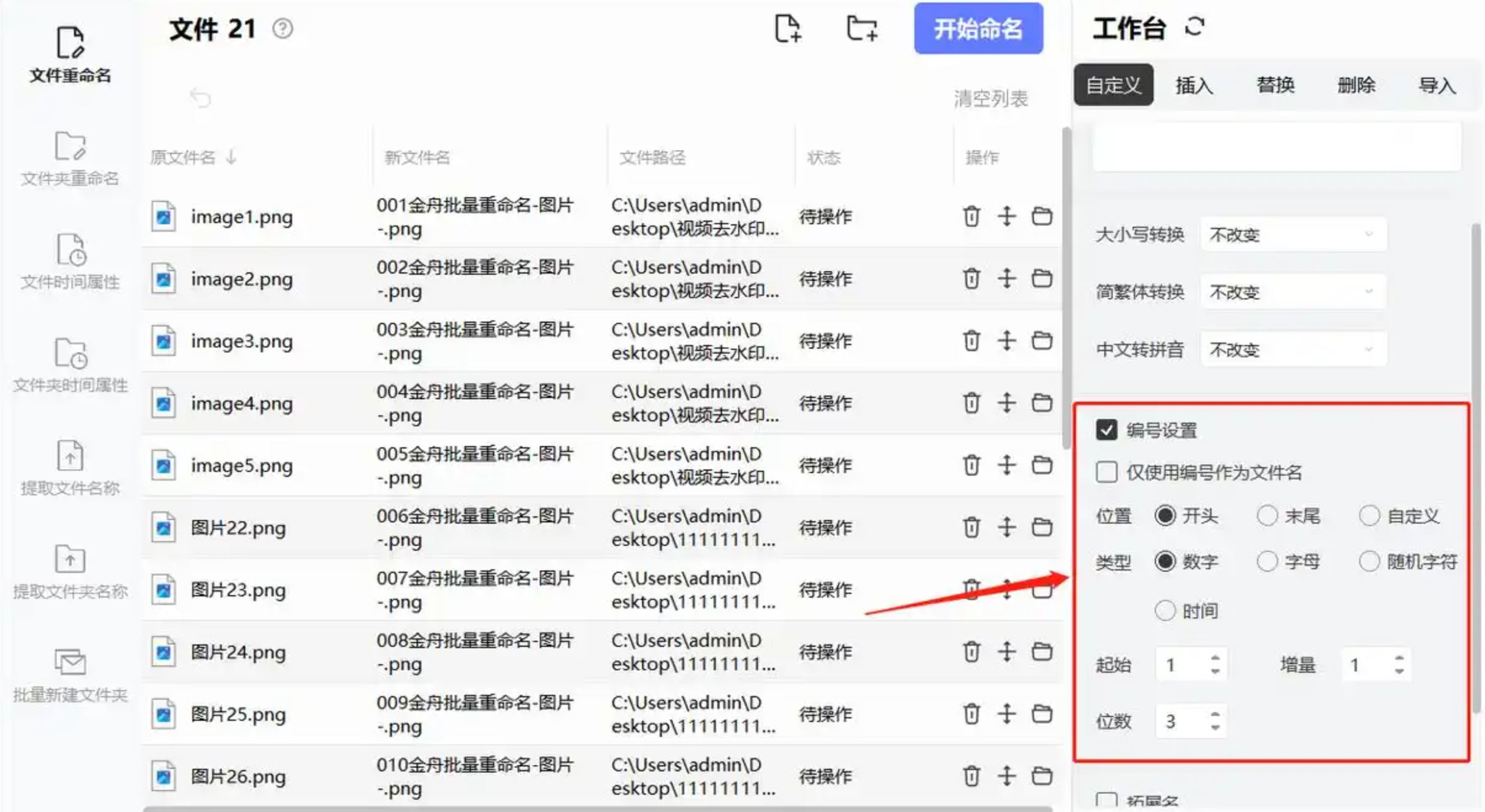
Task: Switch to the 插入 tab
Action: click(1194, 85)
